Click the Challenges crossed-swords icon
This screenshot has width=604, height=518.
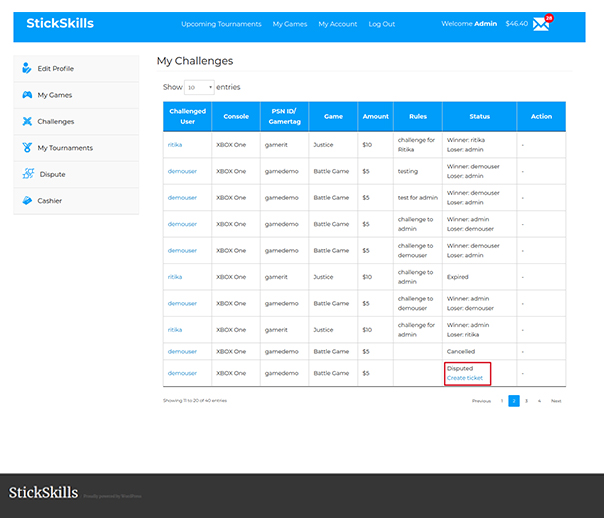click(x=27, y=121)
